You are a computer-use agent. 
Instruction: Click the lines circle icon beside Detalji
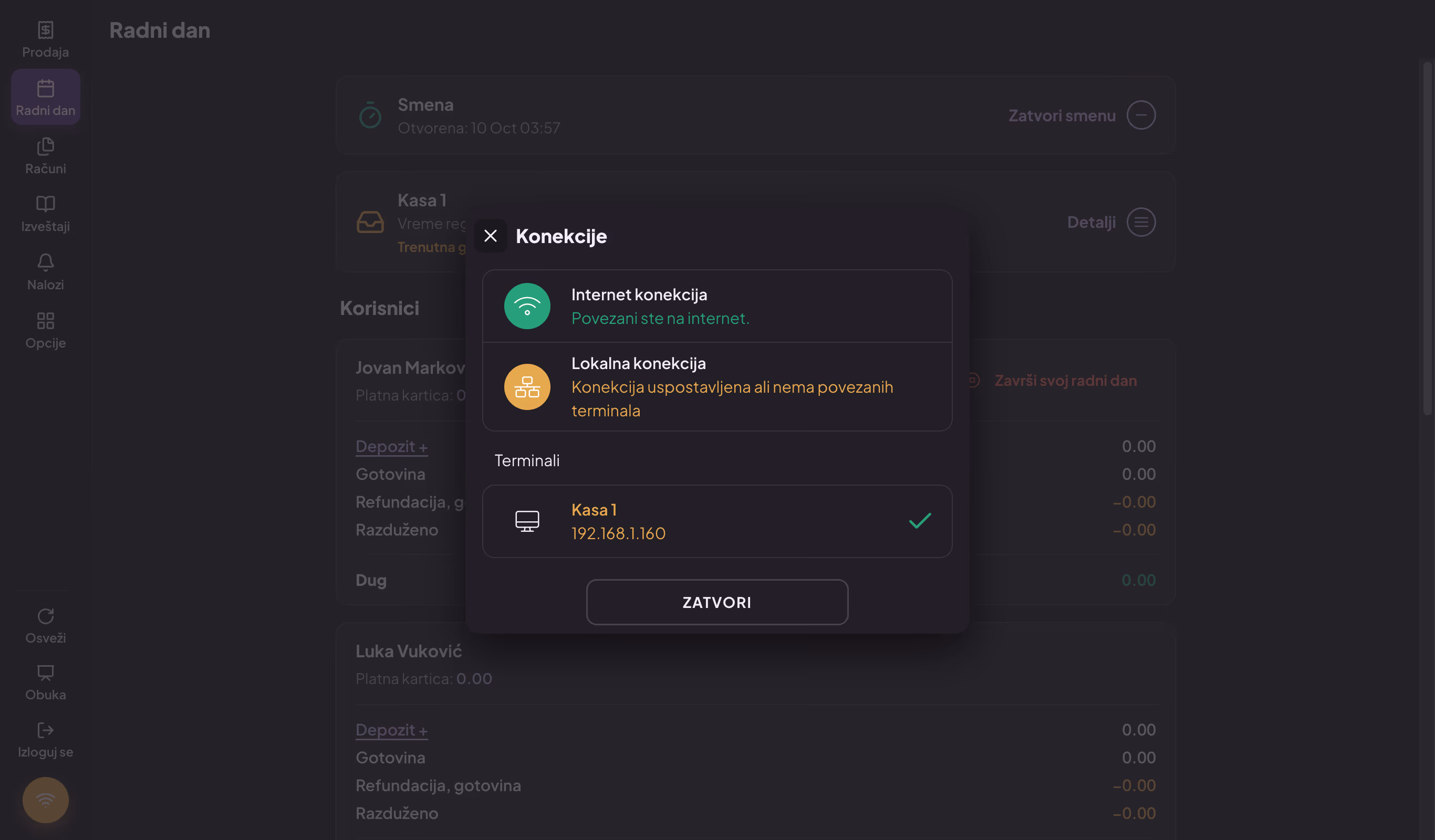1141,223
